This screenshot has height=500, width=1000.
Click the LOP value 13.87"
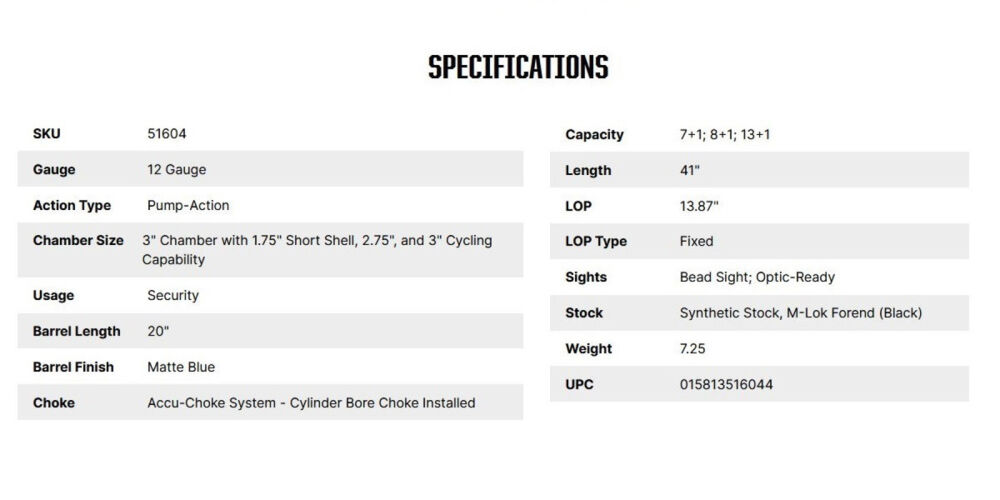pyautogui.click(x=699, y=206)
